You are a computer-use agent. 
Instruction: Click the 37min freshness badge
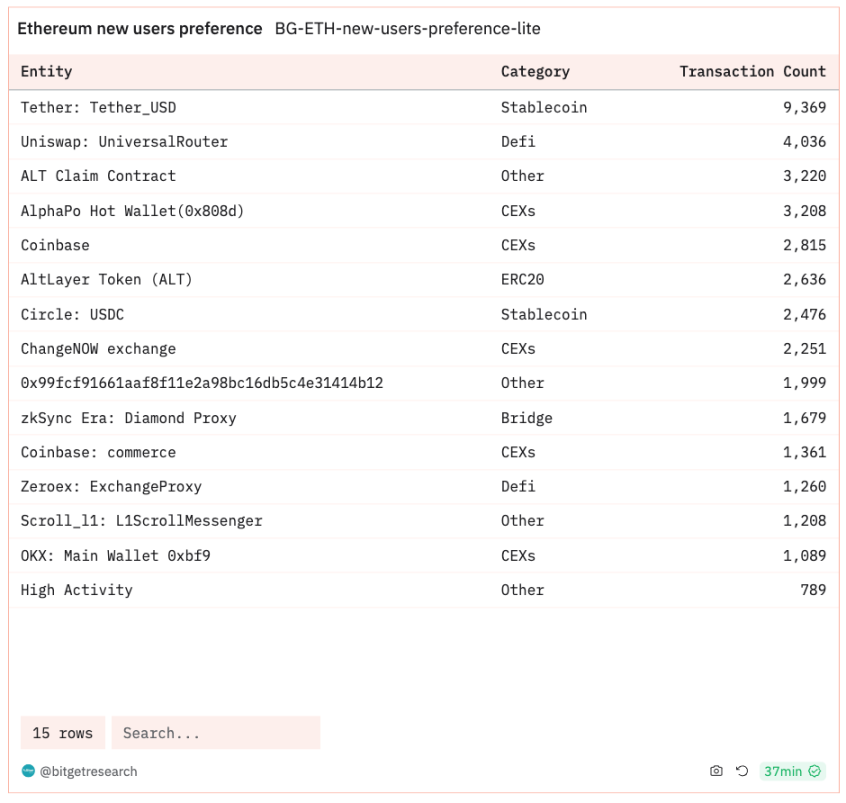pyautogui.click(x=782, y=771)
